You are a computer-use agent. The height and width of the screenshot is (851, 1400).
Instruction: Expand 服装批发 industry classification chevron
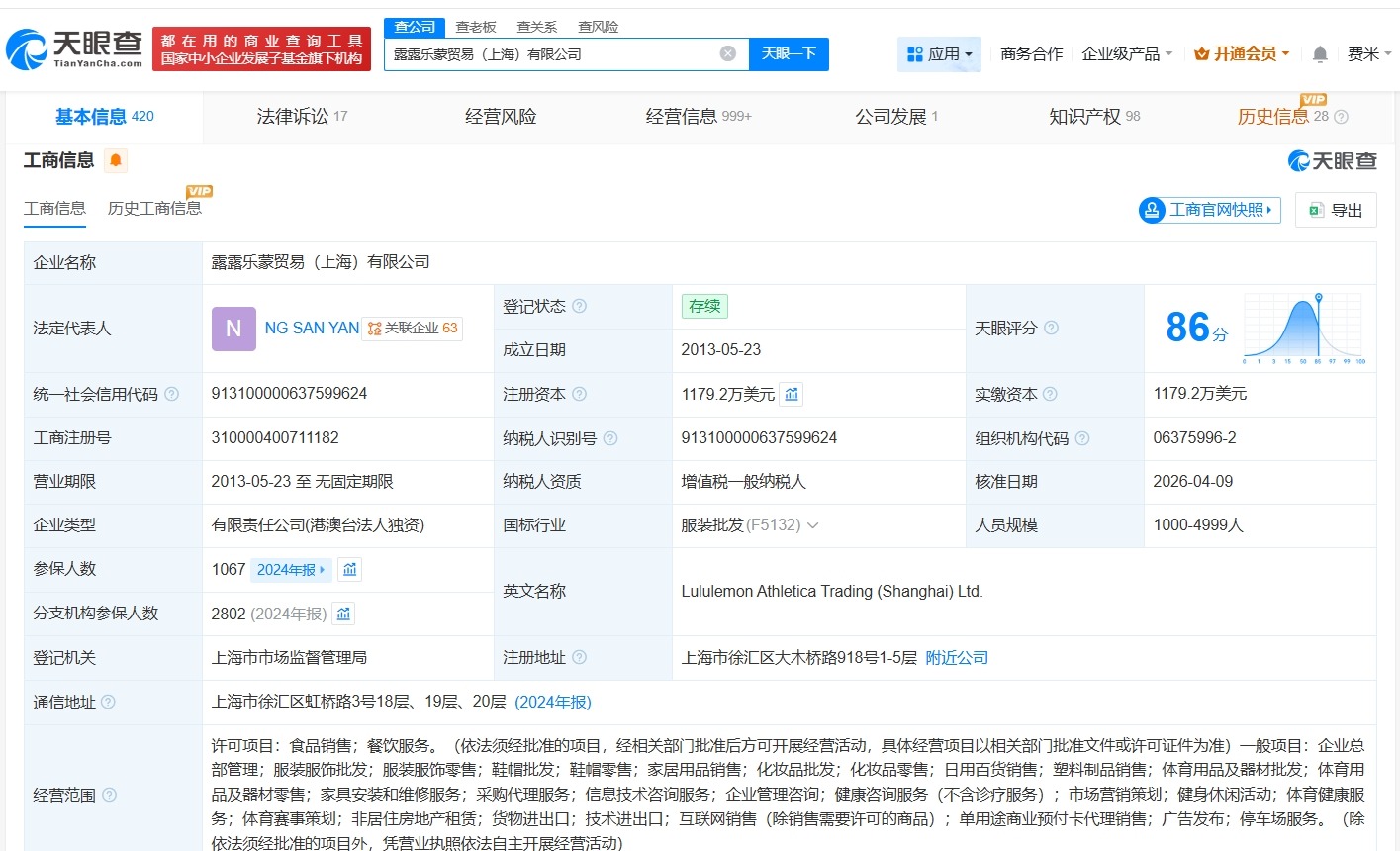tap(813, 525)
